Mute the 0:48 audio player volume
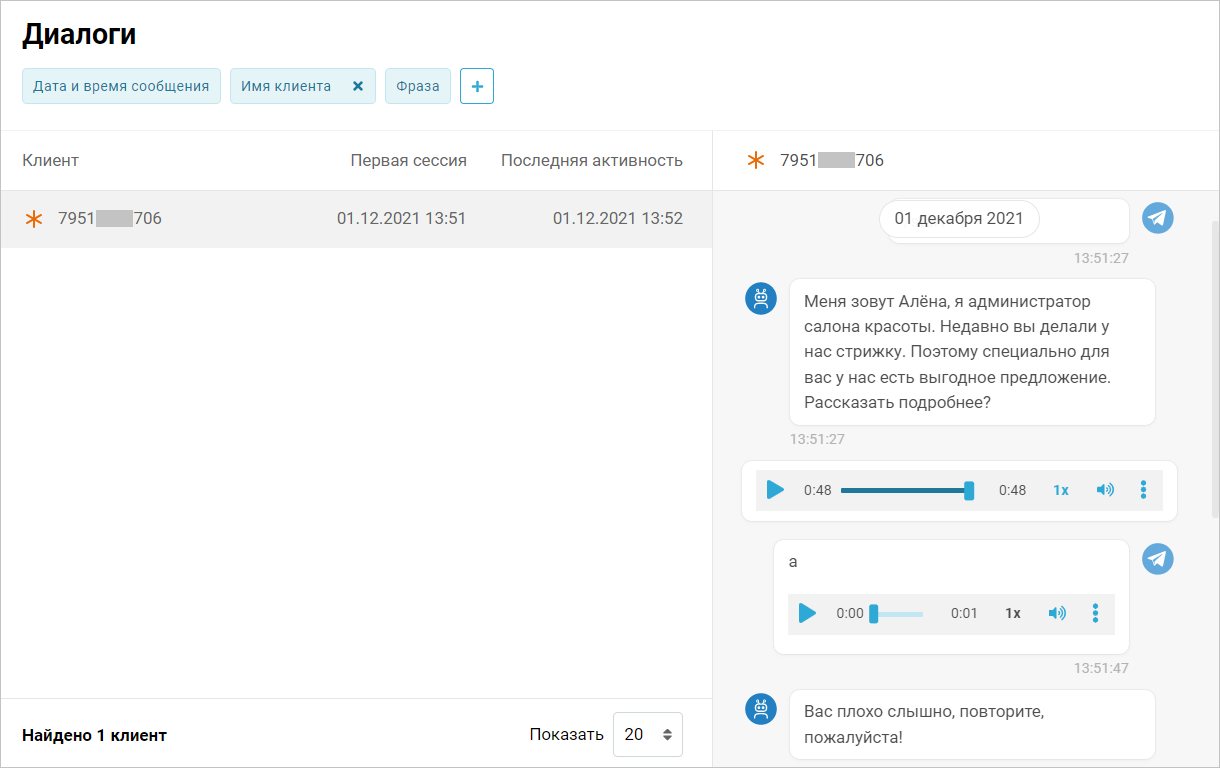This screenshot has width=1220, height=768. coord(1105,490)
